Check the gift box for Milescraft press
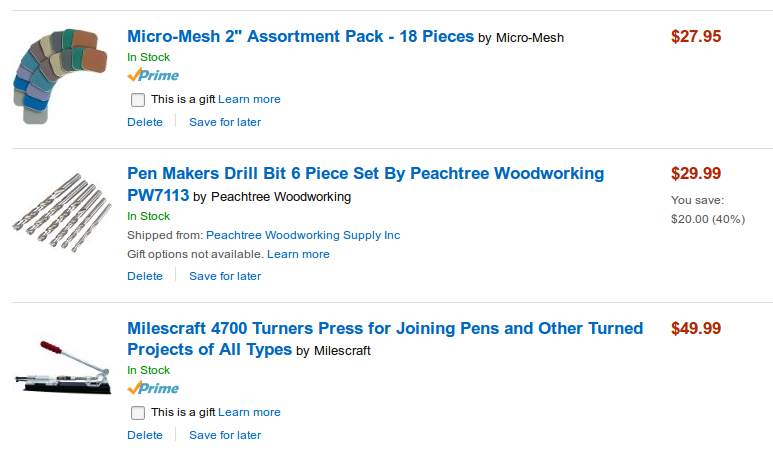Screen dimensions: 773x455 (138, 413)
